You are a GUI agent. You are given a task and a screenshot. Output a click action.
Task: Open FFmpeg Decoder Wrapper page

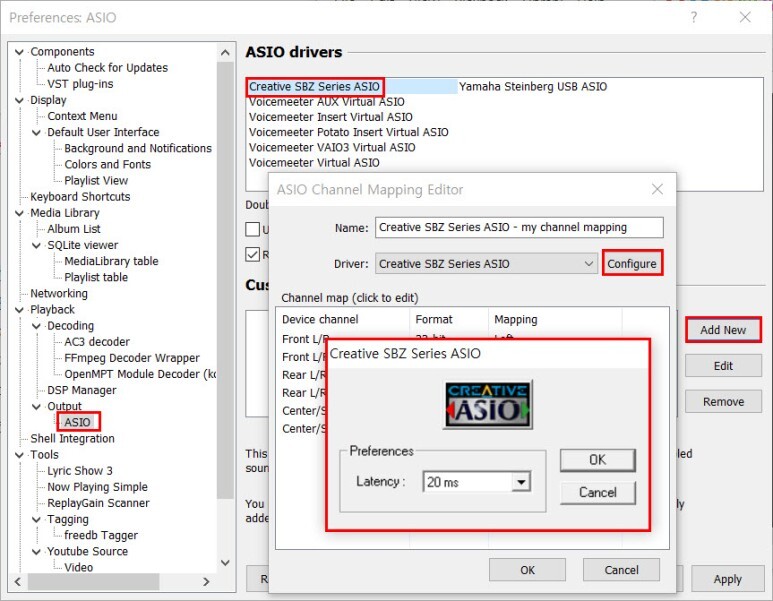click(x=132, y=358)
